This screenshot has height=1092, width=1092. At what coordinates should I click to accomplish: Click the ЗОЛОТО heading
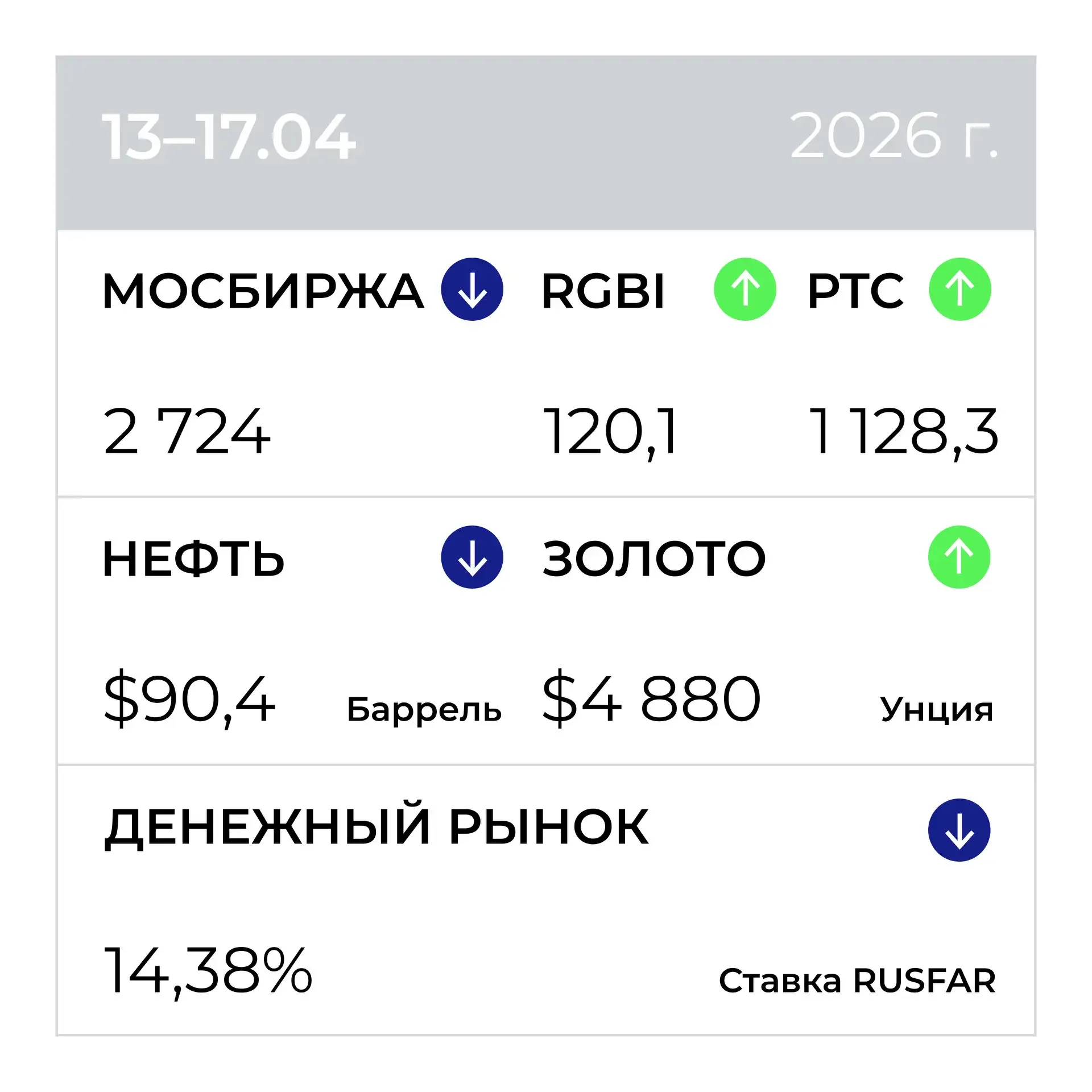click(x=654, y=559)
